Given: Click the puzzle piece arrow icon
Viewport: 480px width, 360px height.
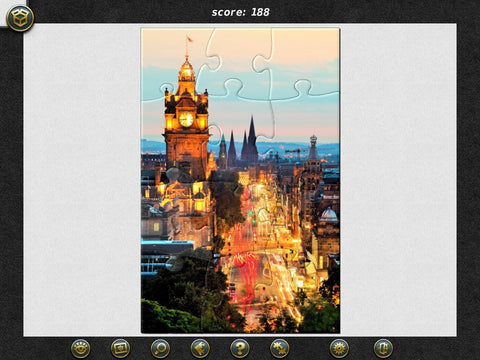Looking at the screenshot, I should pos(200,349).
